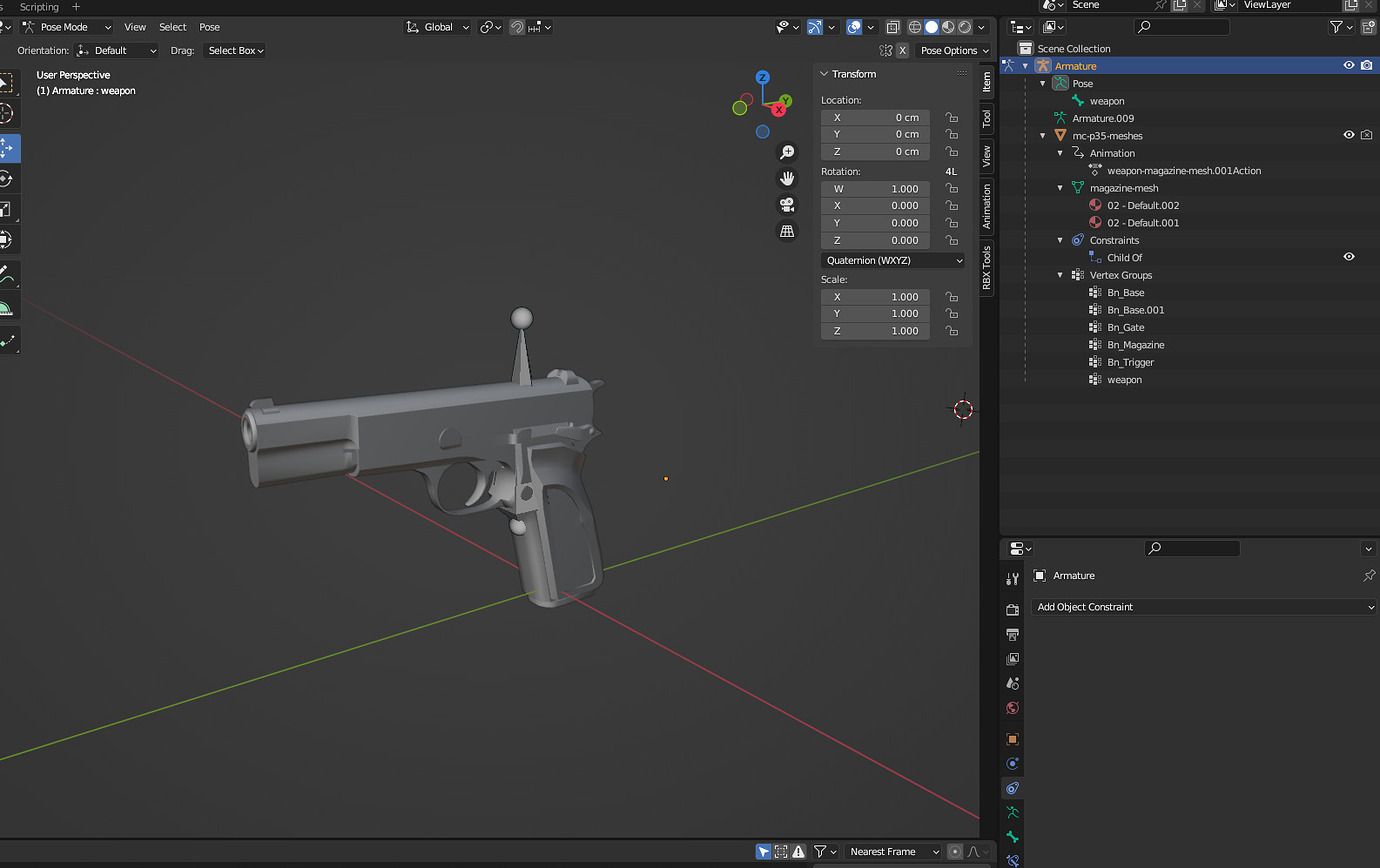Open the Render Properties tab

[x=1012, y=610]
